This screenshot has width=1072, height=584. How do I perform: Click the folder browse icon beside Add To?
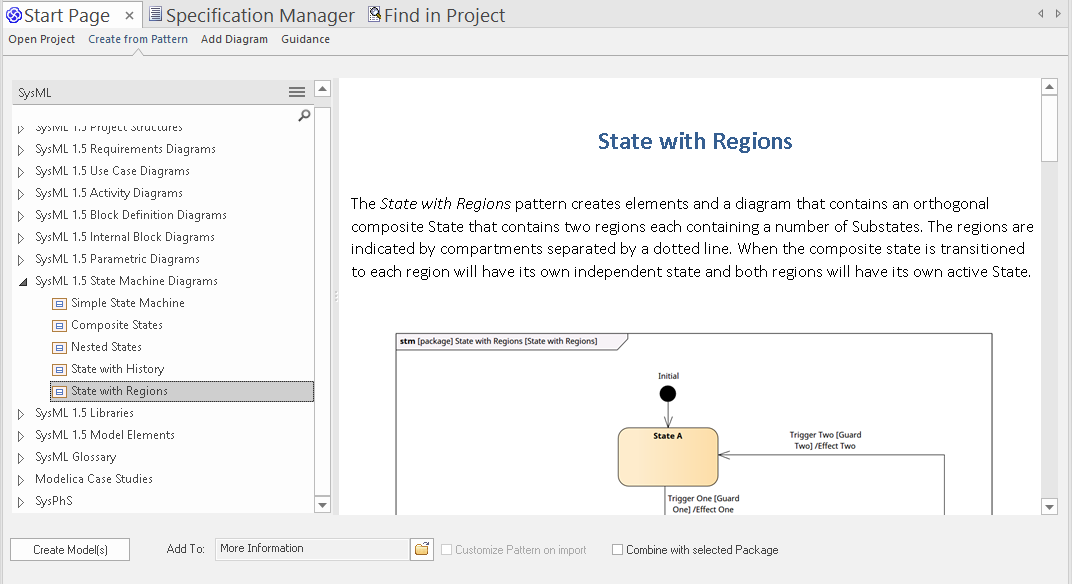tap(422, 549)
